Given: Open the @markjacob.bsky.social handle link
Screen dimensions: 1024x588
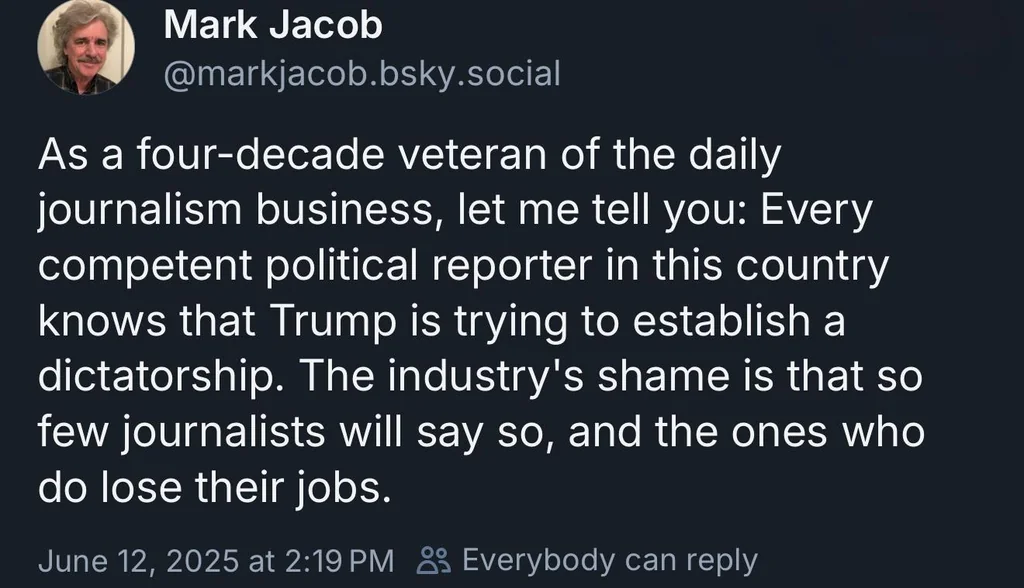Looking at the screenshot, I should click(x=362, y=74).
